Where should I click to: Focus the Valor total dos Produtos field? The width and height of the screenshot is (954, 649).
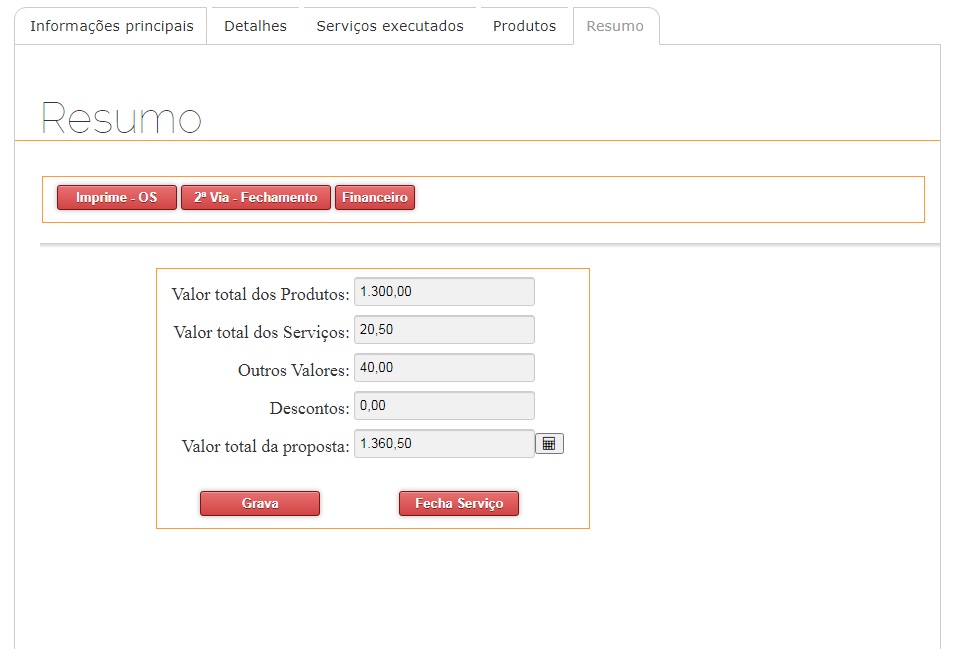pyautogui.click(x=444, y=291)
